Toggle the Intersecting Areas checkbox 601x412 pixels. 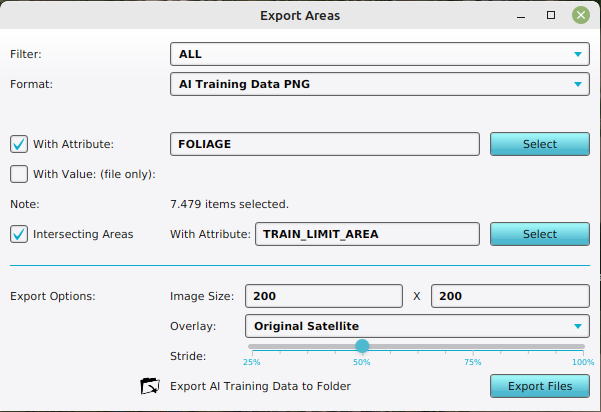[x=19, y=234]
